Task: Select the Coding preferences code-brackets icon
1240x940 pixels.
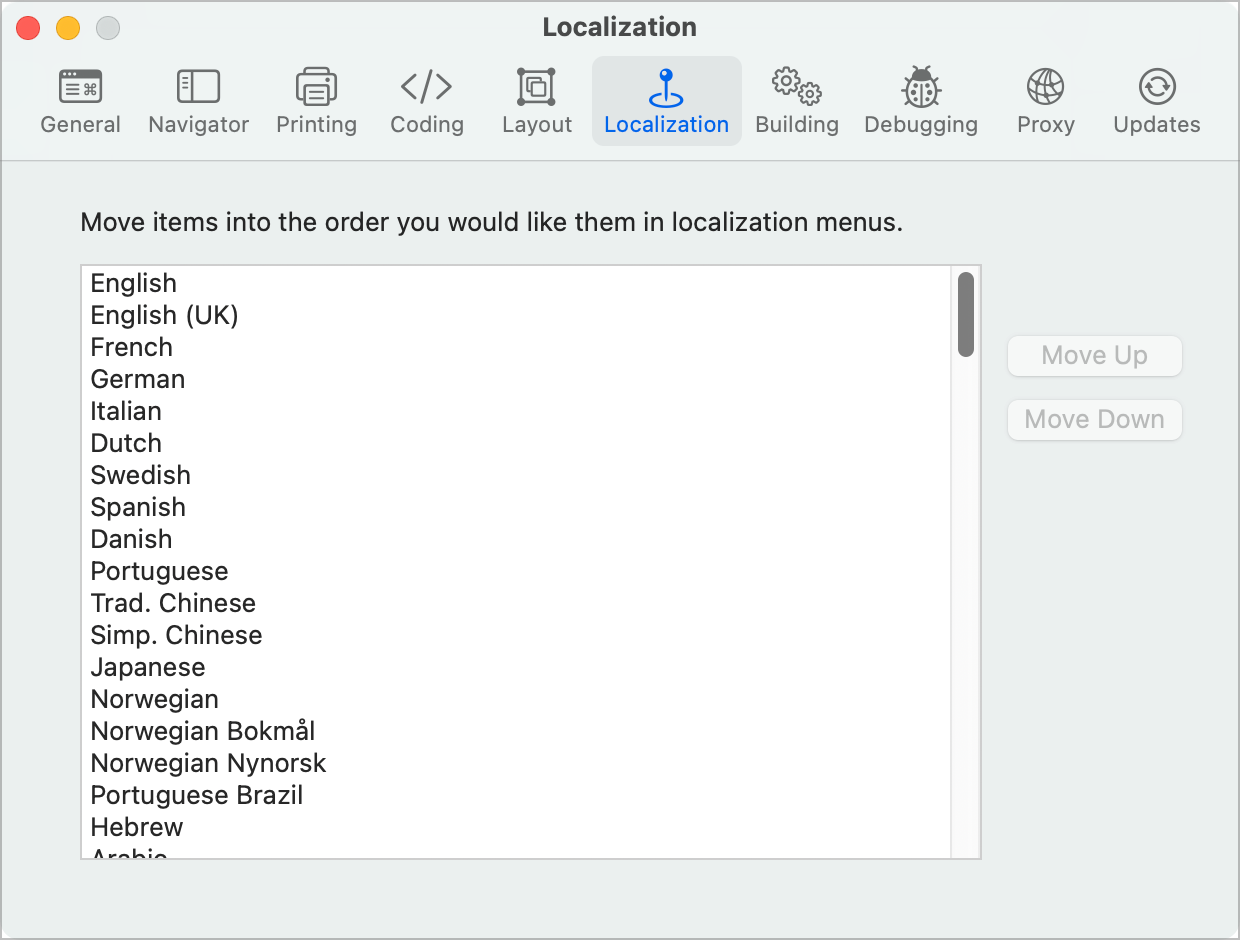Action: click(427, 88)
